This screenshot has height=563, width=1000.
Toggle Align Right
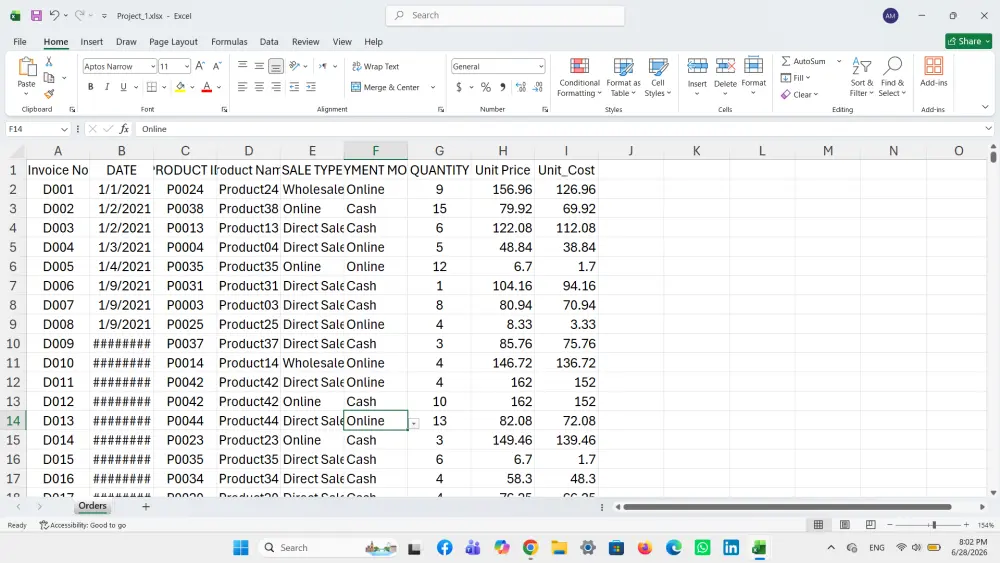tap(276, 87)
